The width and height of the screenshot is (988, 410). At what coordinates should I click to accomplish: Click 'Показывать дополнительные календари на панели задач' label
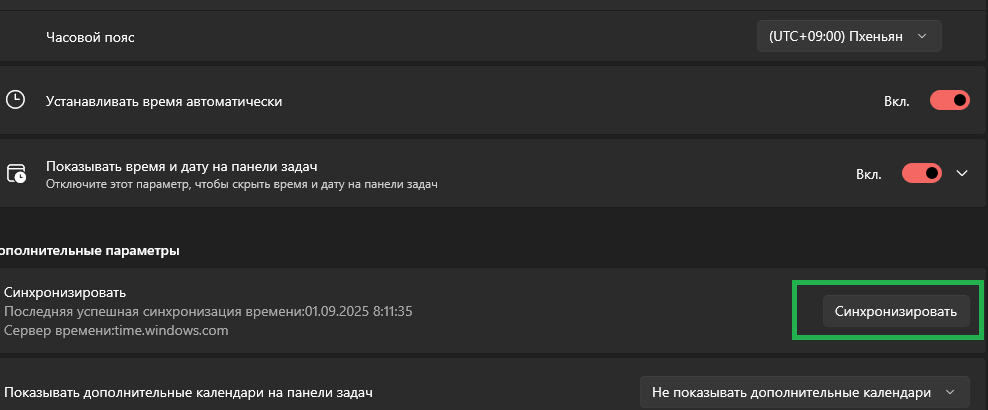(188, 393)
